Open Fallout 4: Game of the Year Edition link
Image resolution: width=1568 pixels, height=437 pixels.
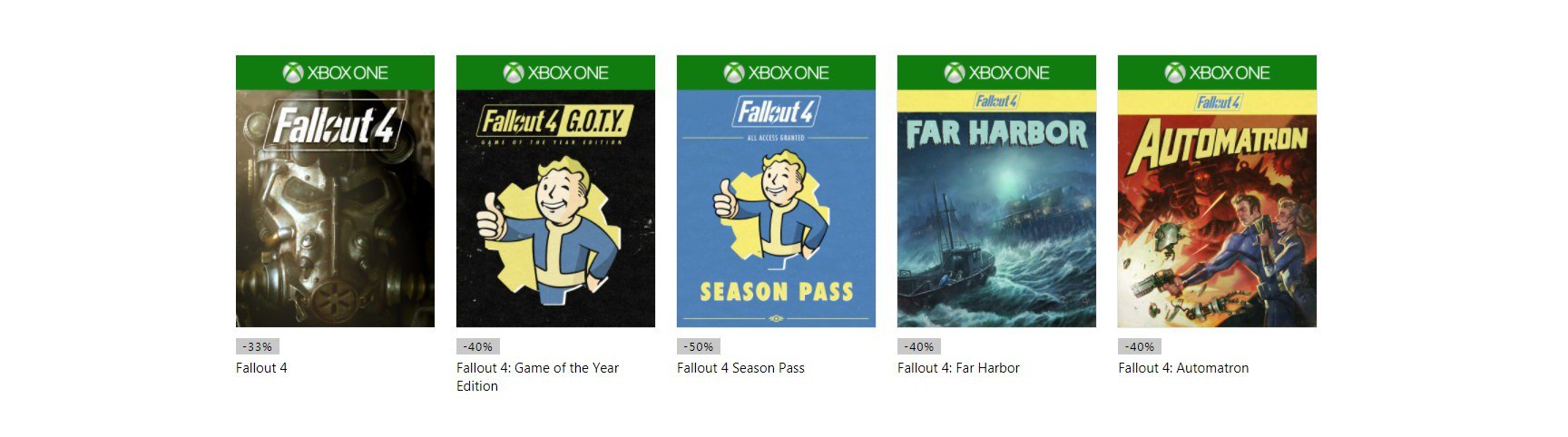(x=537, y=377)
